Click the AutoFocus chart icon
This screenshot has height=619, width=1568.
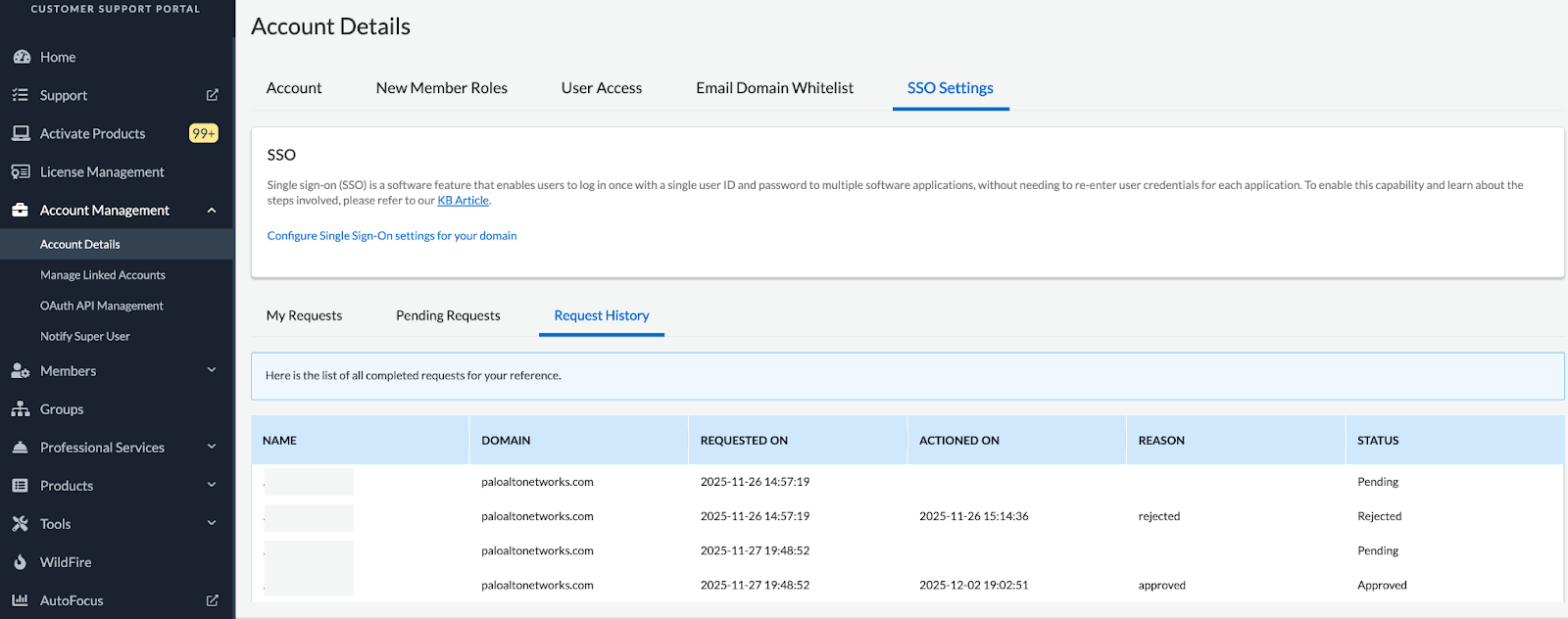pyautogui.click(x=21, y=600)
